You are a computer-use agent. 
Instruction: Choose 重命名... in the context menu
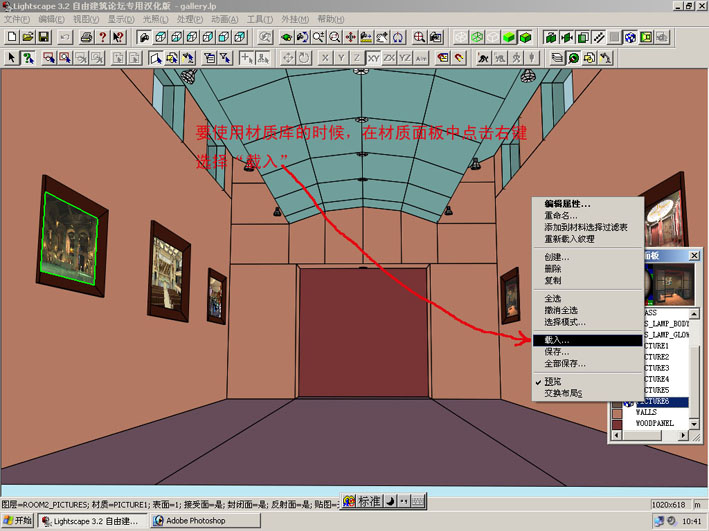[588, 216]
